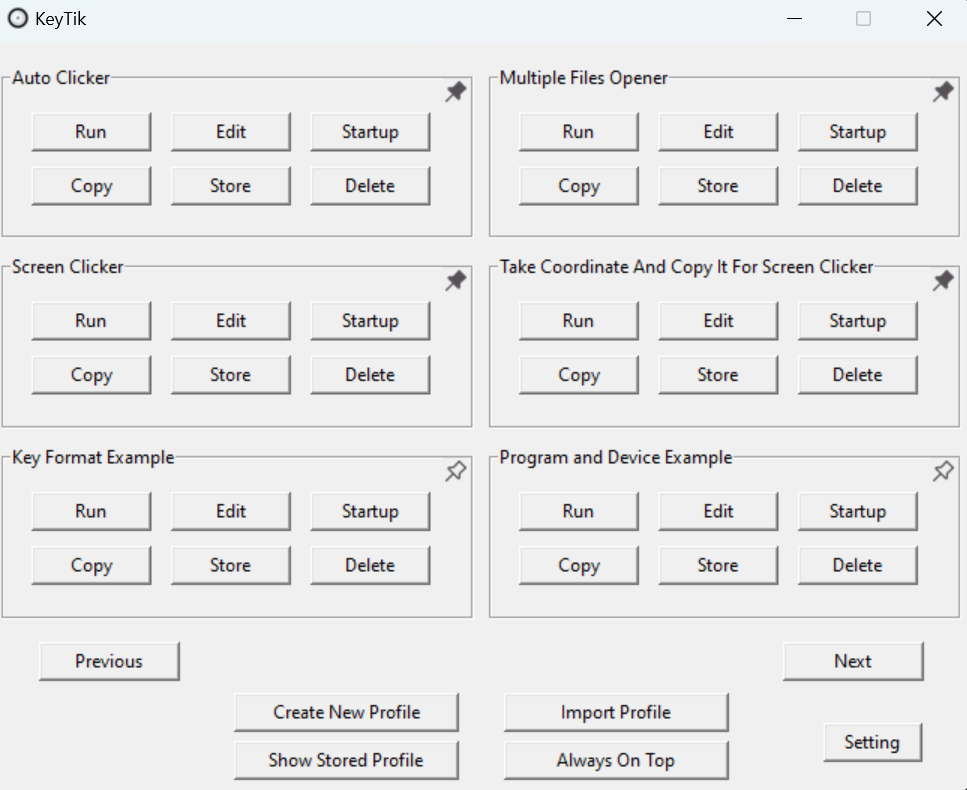967x790 pixels.
Task: Show the stored profiles list
Action: pos(346,761)
